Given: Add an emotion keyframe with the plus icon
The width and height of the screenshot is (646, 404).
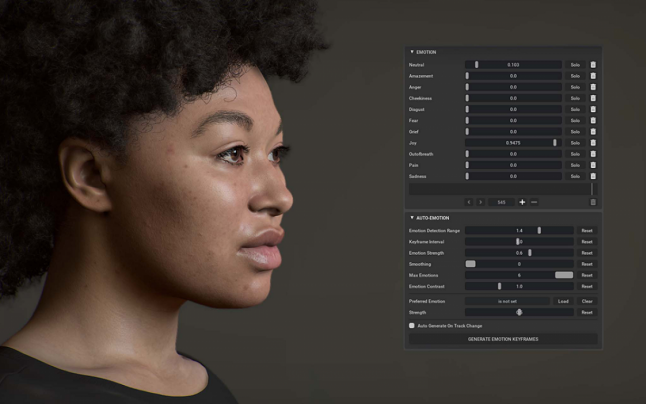Looking at the screenshot, I should [522, 202].
